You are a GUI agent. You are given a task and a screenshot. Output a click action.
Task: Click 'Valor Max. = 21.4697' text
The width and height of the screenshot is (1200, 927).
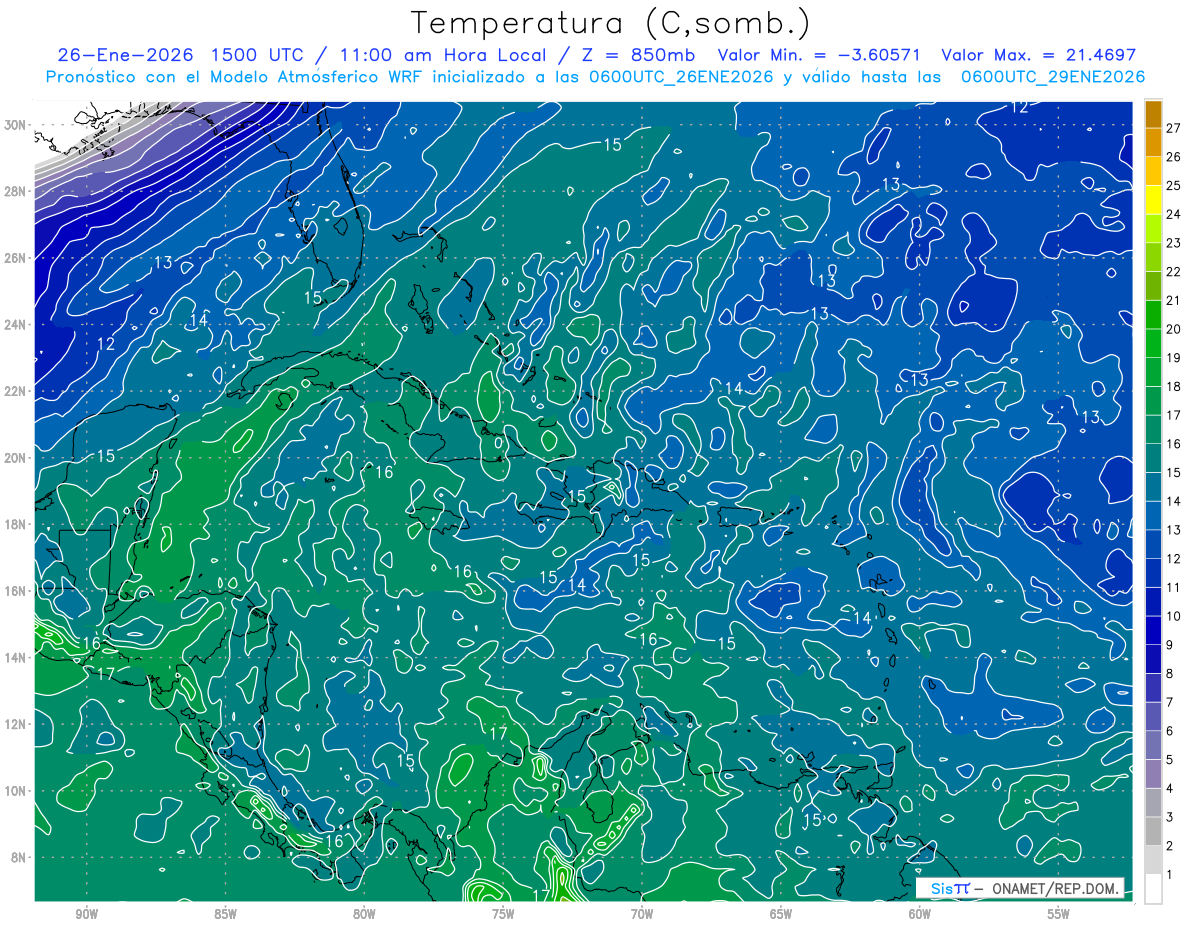1039,55
